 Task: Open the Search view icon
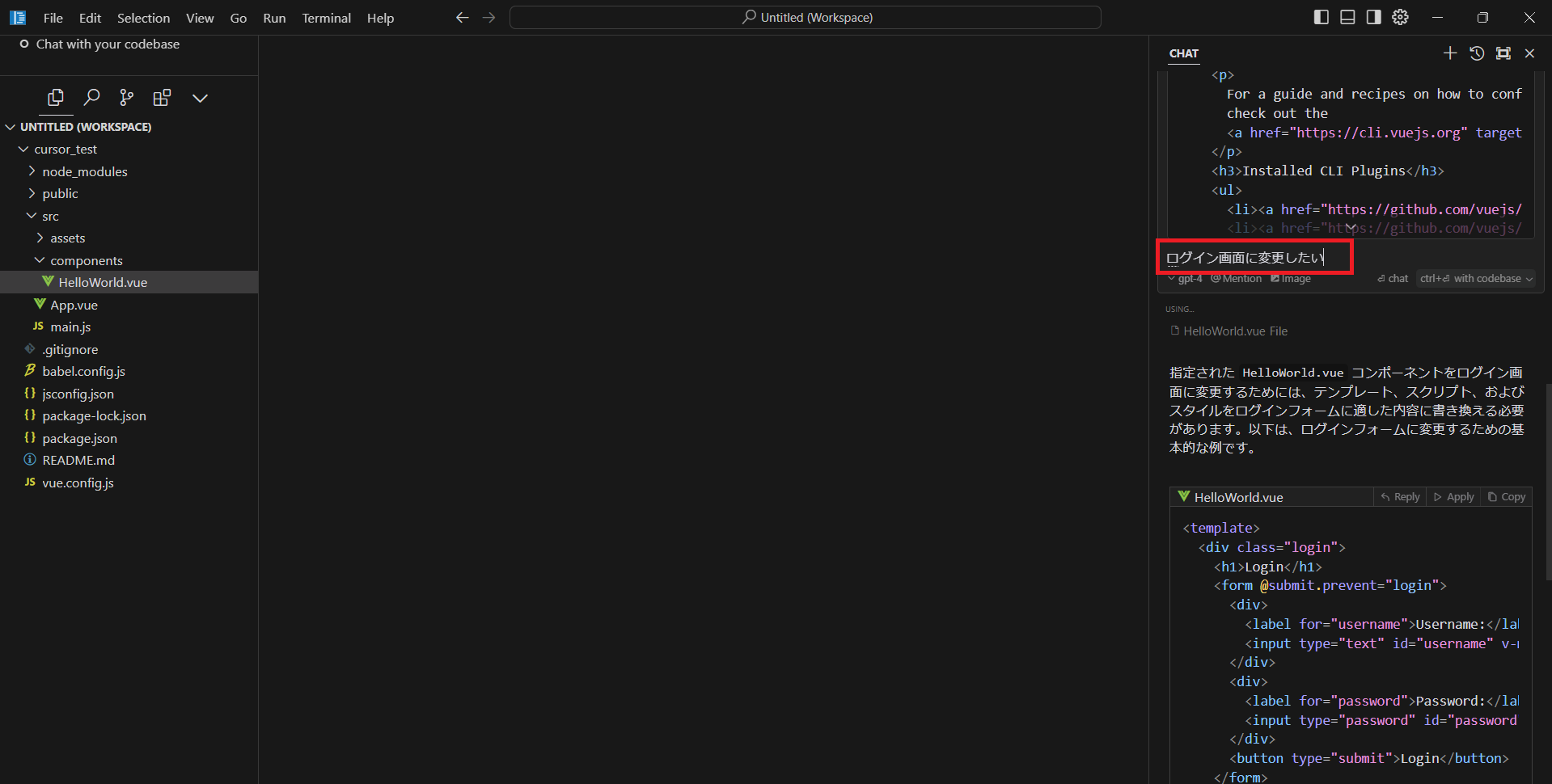(91, 98)
